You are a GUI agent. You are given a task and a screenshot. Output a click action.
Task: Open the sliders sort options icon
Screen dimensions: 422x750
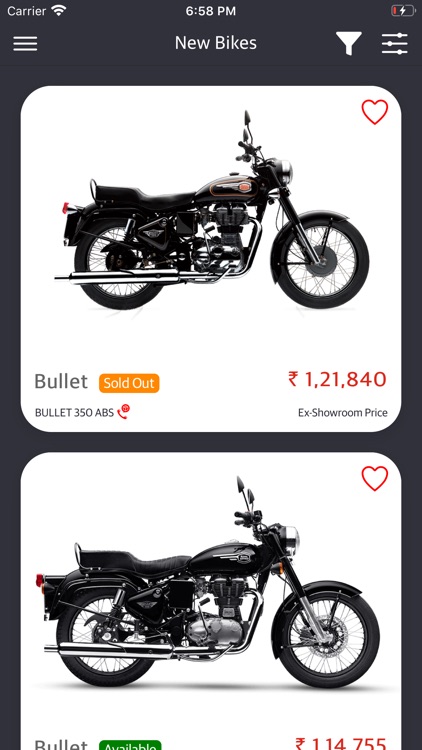click(395, 44)
